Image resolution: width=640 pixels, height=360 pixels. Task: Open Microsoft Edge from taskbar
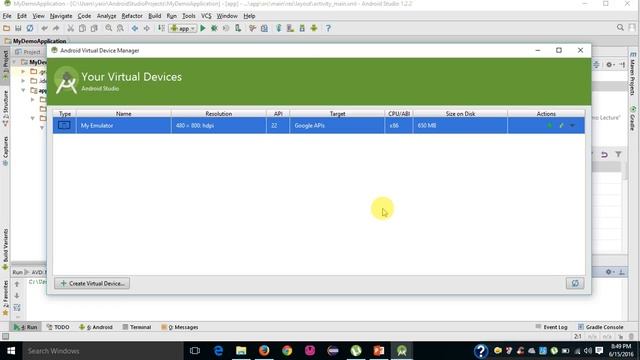(218, 351)
